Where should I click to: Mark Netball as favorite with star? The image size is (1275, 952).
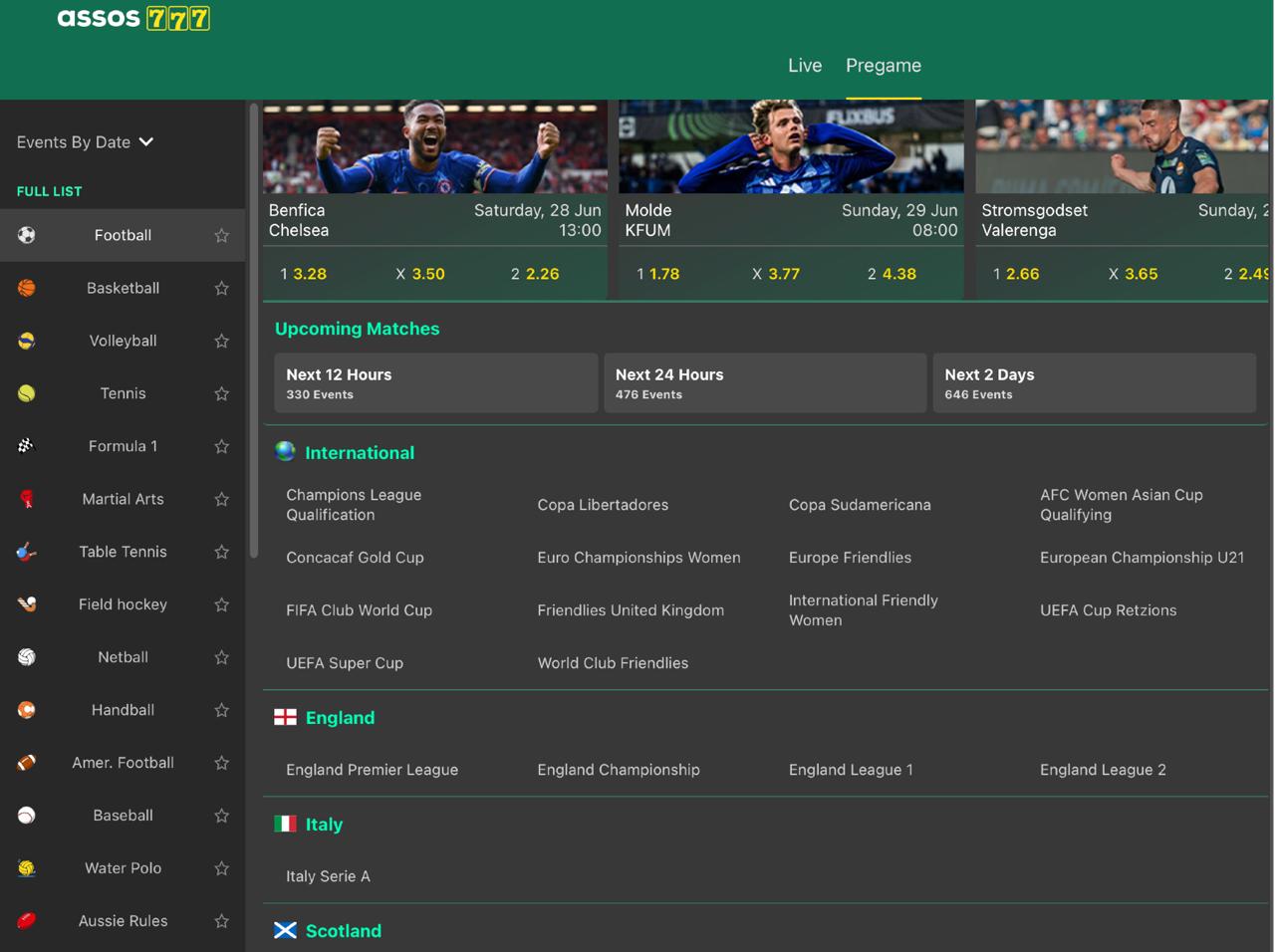click(x=222, y=657)
